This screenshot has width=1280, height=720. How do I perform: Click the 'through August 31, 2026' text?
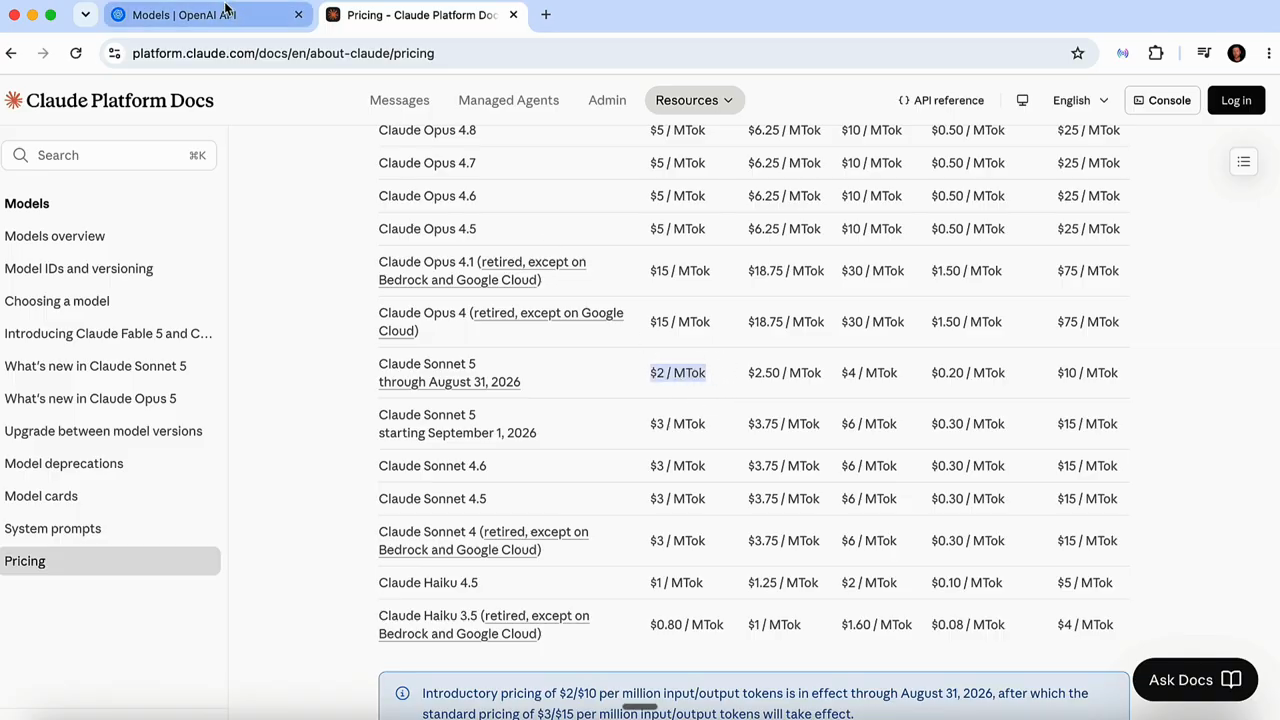(449, 382)
